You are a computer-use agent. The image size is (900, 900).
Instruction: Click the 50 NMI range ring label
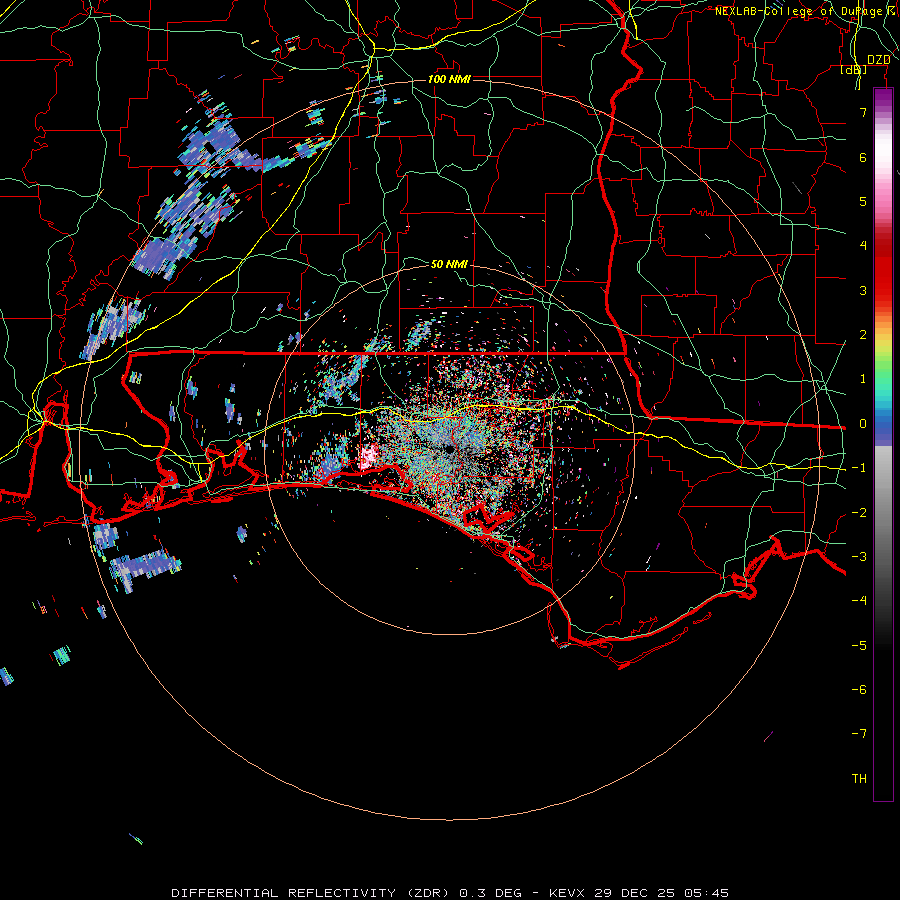tap(449, 264)
